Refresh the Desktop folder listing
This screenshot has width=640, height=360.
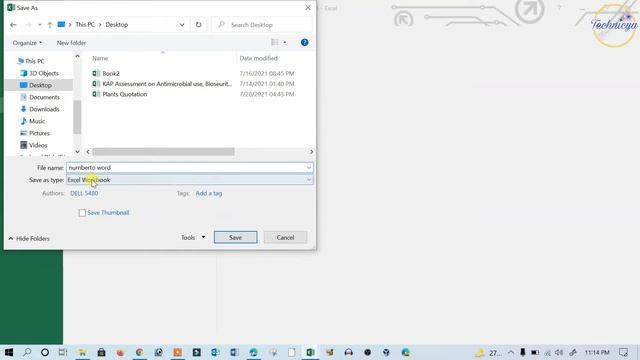[198, 24]
